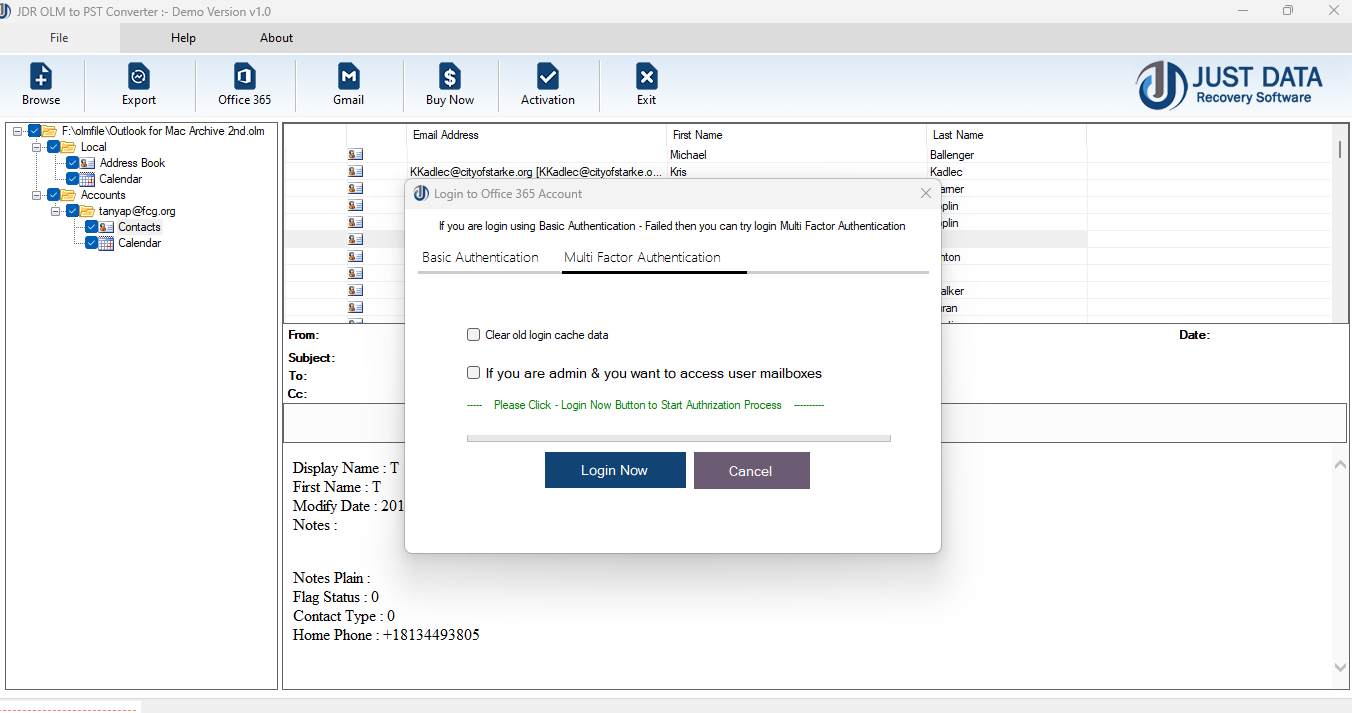Sort by the Last Name column header
This screenshot has height=713, width=1352.
point(1006,135)
